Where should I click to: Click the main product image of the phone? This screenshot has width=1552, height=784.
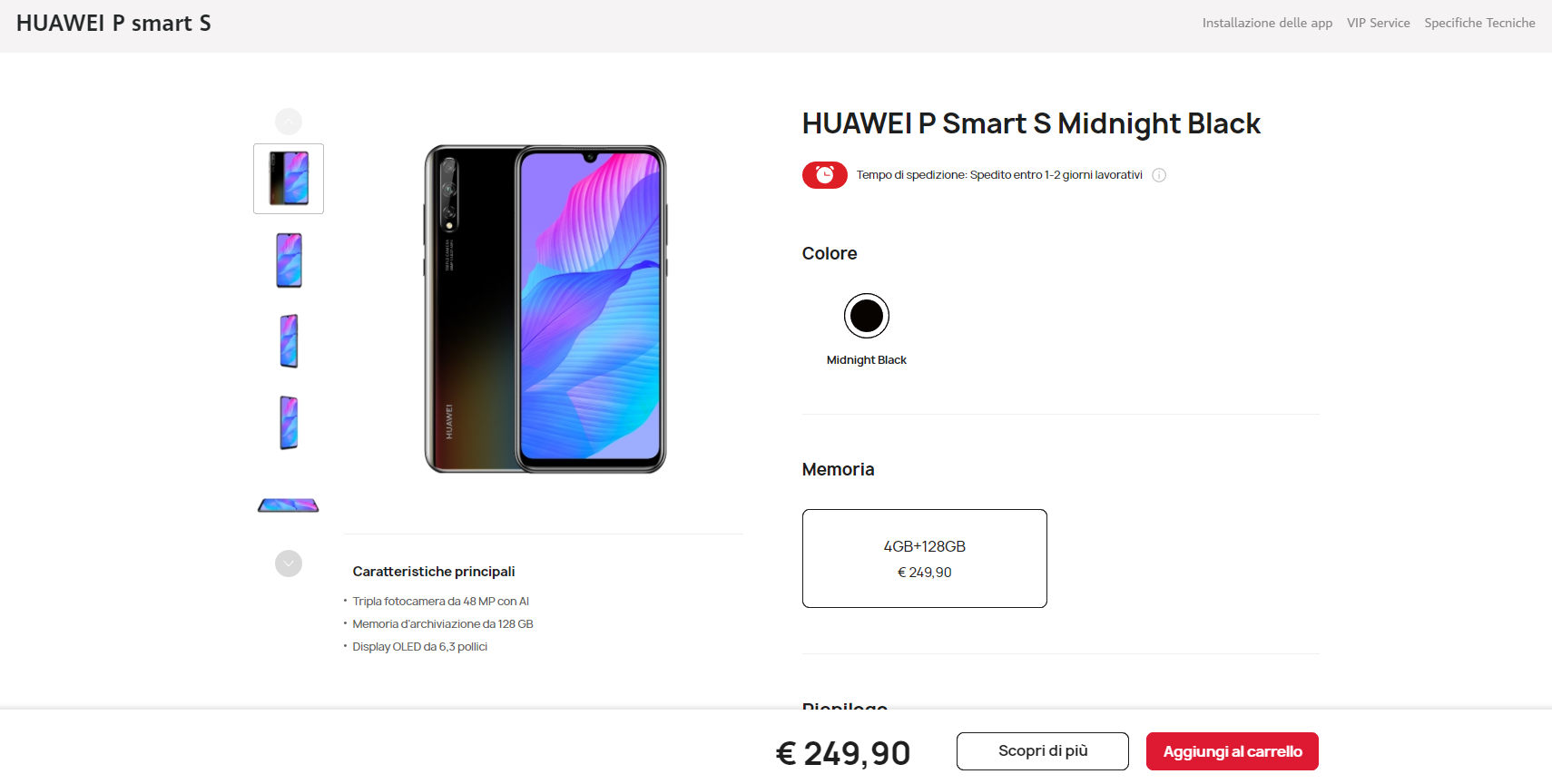click(545, 309)
